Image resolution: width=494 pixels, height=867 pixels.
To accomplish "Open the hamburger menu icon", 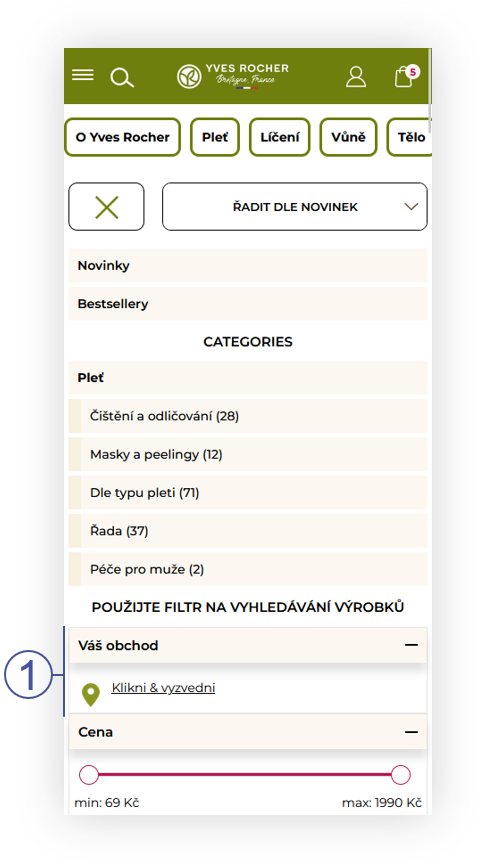I will point(82,75).
